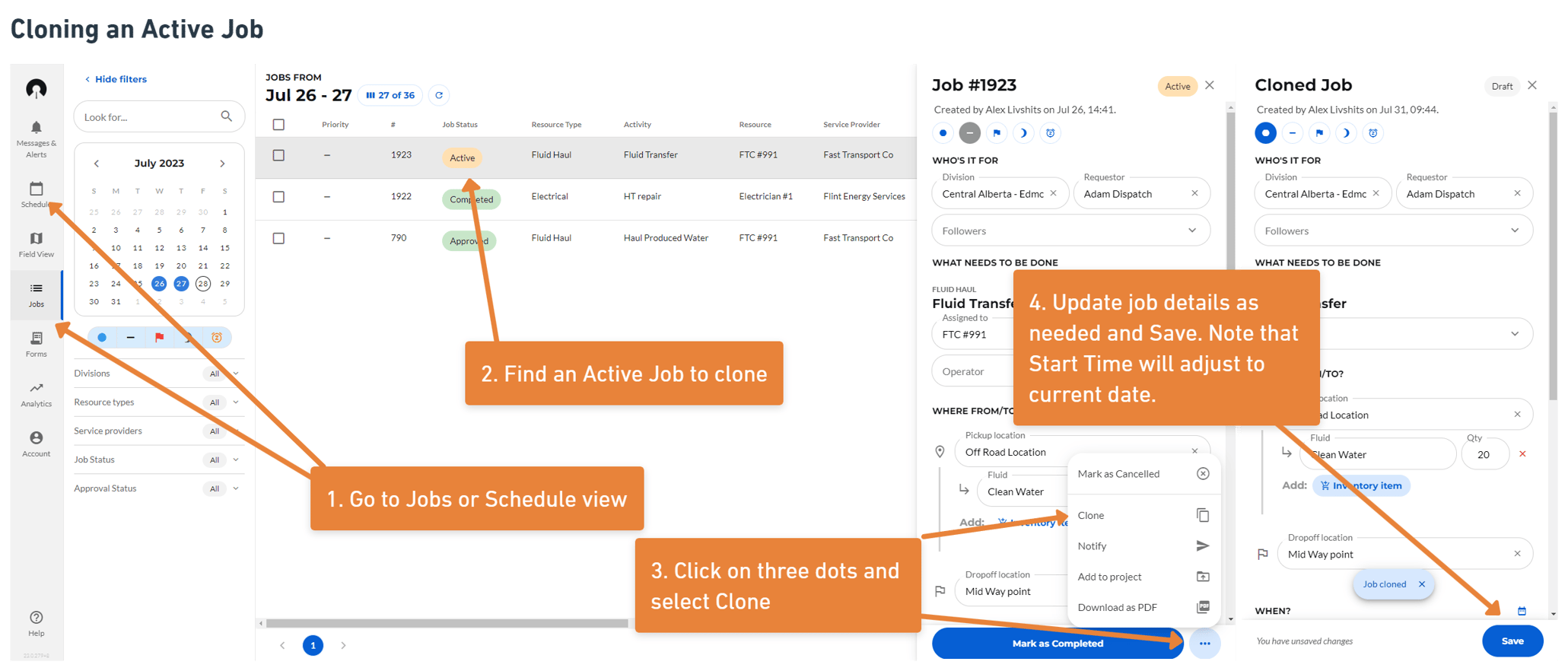Open Analytics in left sidebar
The image size is (1568, 671).
point(36,390)
